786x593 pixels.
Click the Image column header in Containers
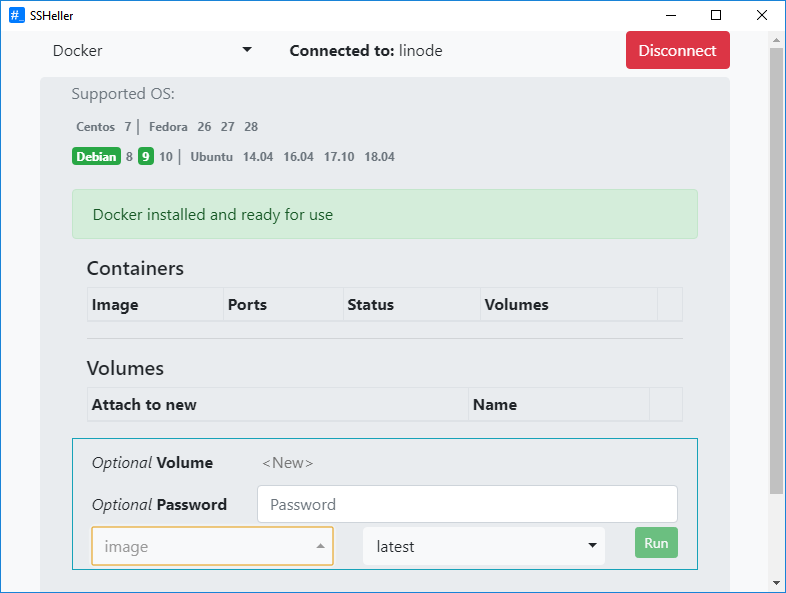pyautogui.click(x=115, y=305)
